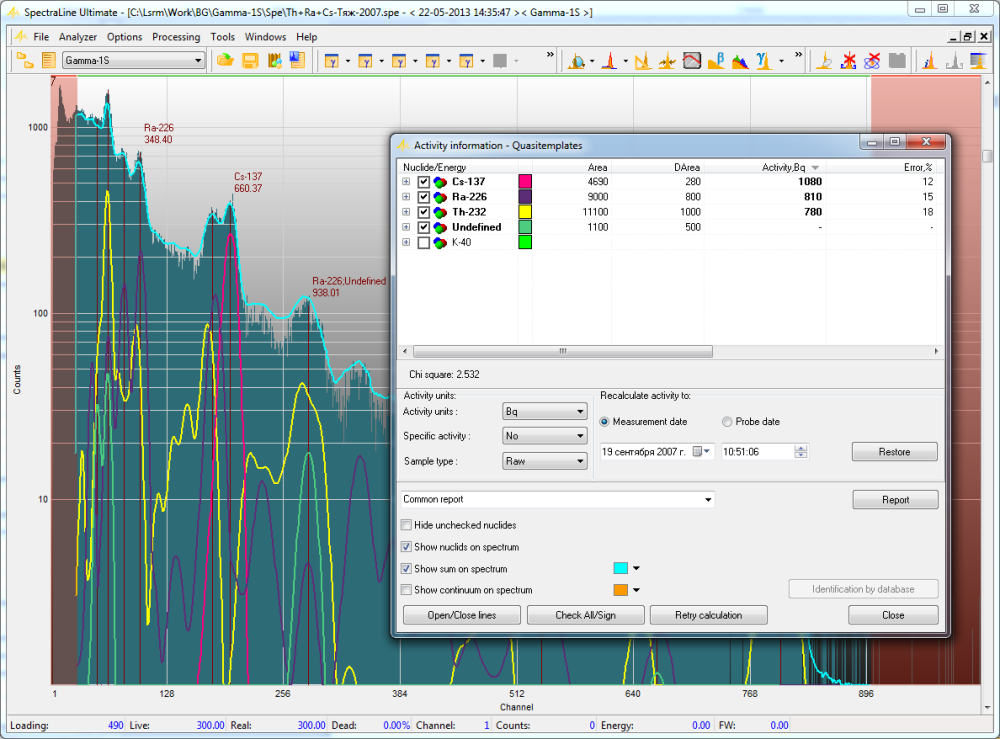The image size is (1000, 739).
Task: Click the peak with inward arrows icon
Action: pos(667,61)
